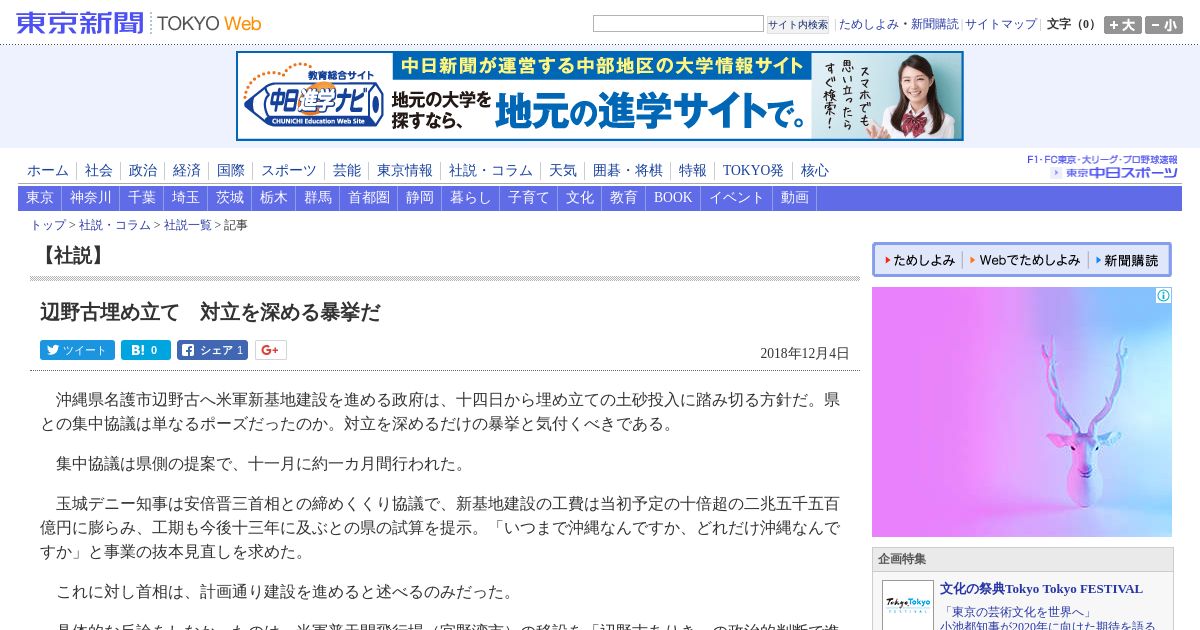Open the 東京情報 section
This screenshot has width=1200, height=630.
tap(405, 171)
